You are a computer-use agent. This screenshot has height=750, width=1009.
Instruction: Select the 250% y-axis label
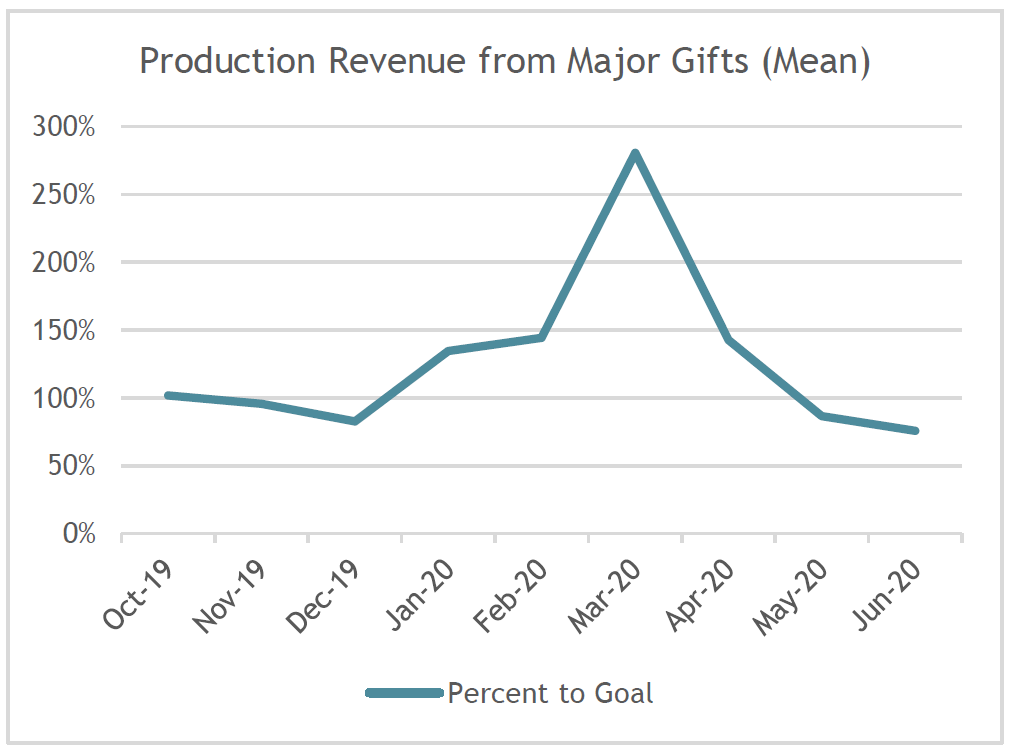pos(64,194)
